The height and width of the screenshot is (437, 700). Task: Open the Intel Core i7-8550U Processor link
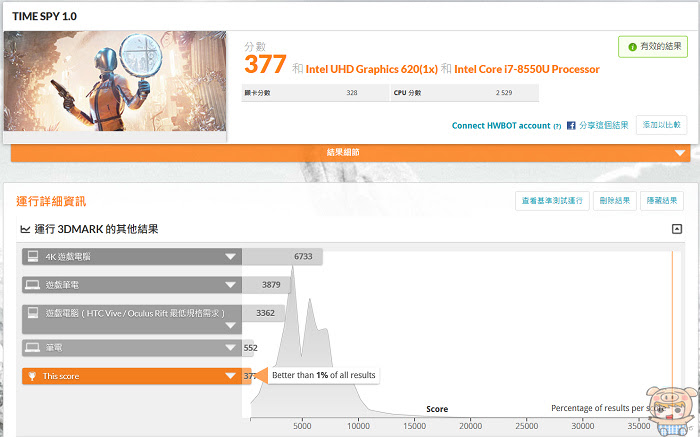(527, 69)
